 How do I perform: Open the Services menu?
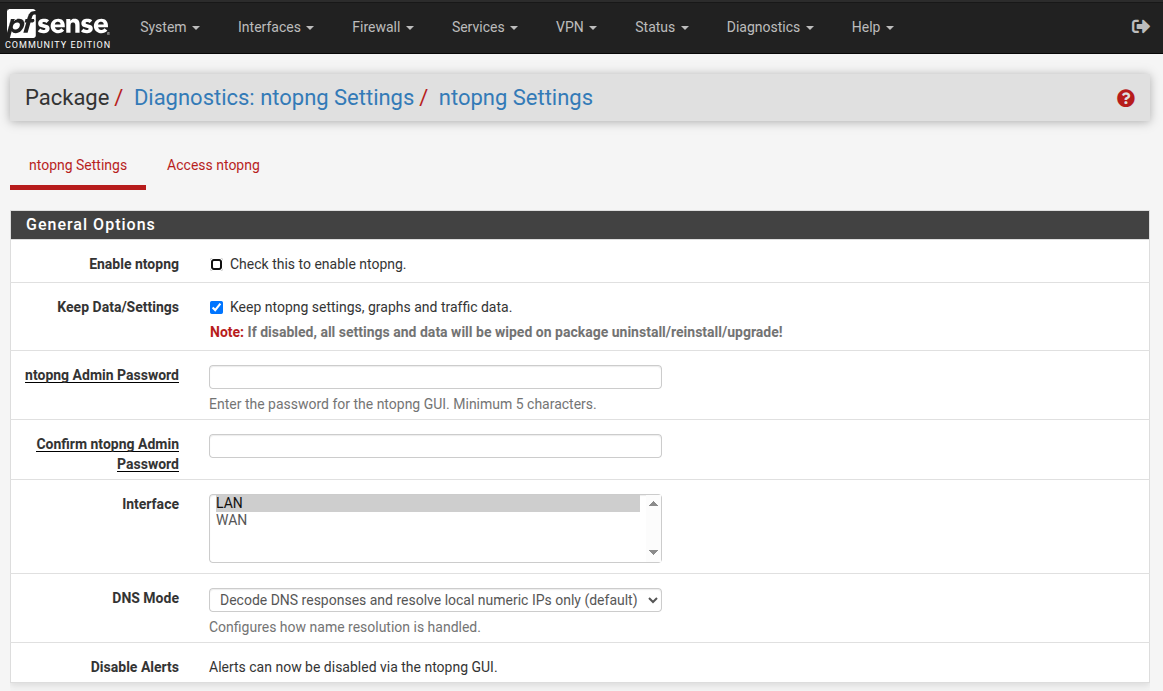point(484,27)
